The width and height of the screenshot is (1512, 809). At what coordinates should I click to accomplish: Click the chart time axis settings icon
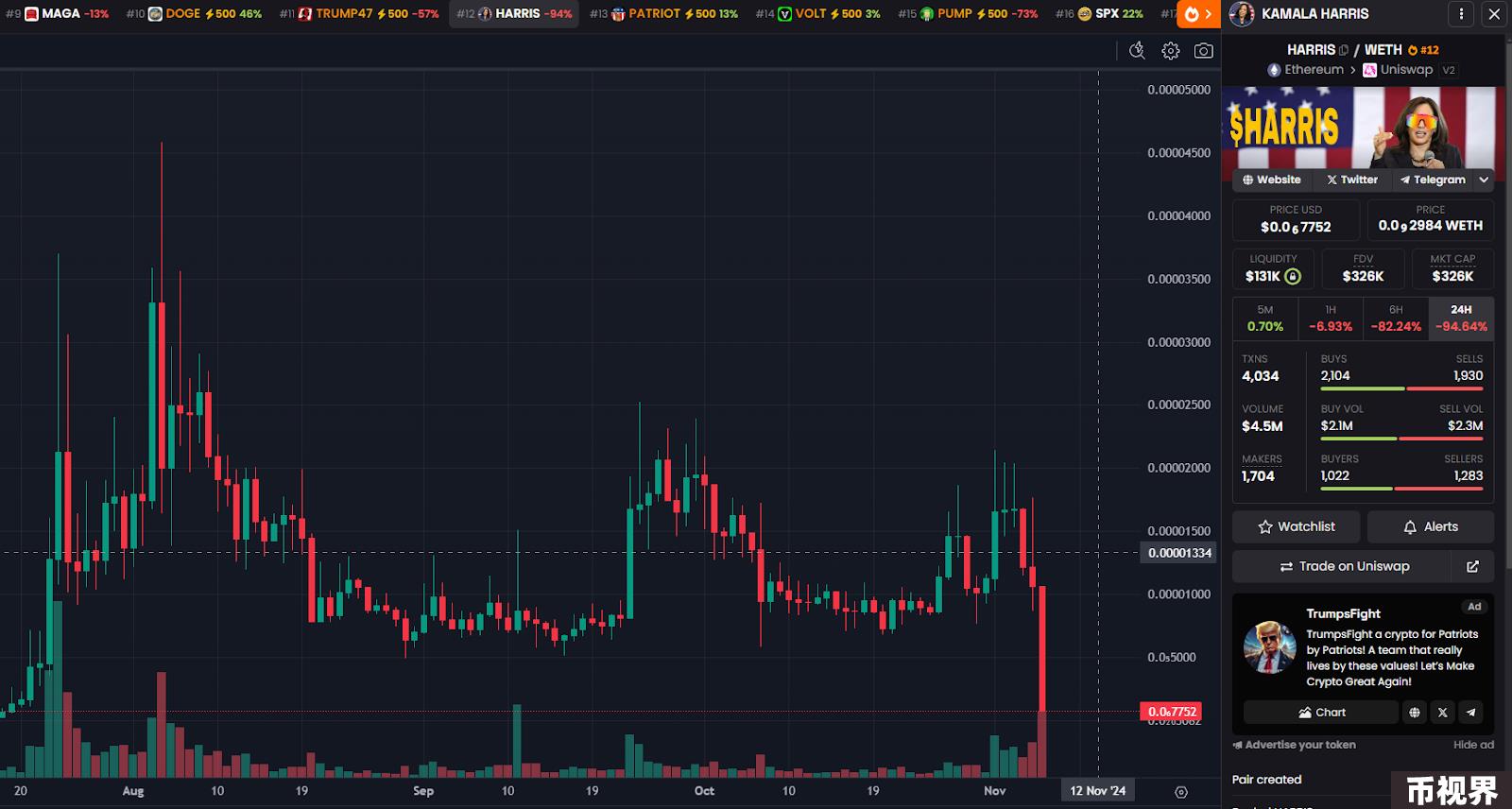click(x=1181, y=791)
